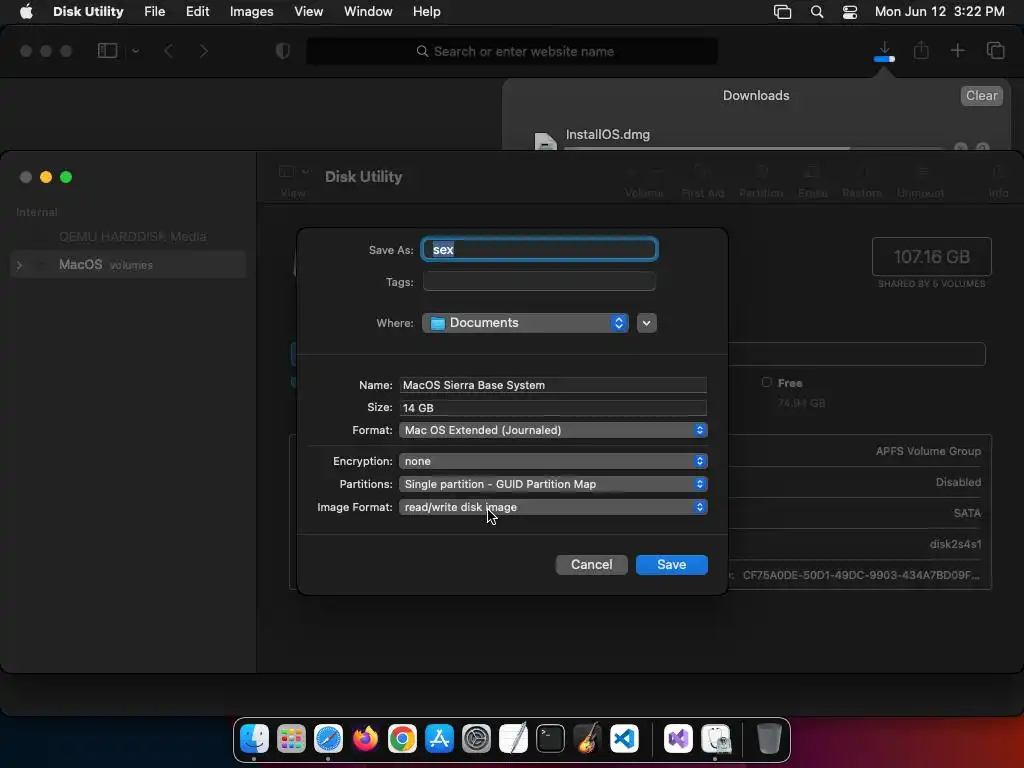Launch Google Chrome from the Dock
Image resolution: width=1024 pixels, height=768 pixels.
402,739
